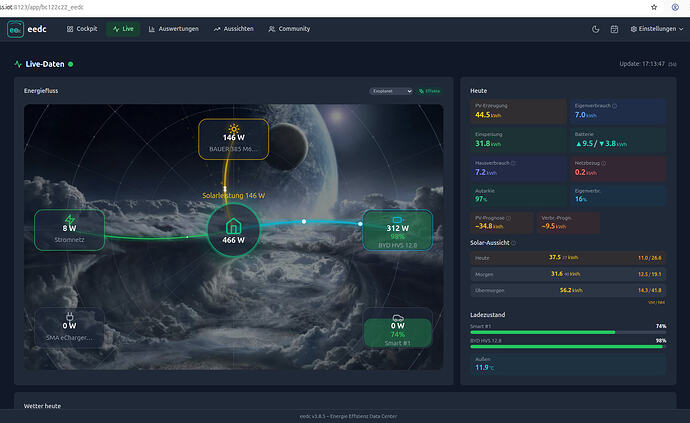Click the Smart #1 charge level bar

(568, 332)
